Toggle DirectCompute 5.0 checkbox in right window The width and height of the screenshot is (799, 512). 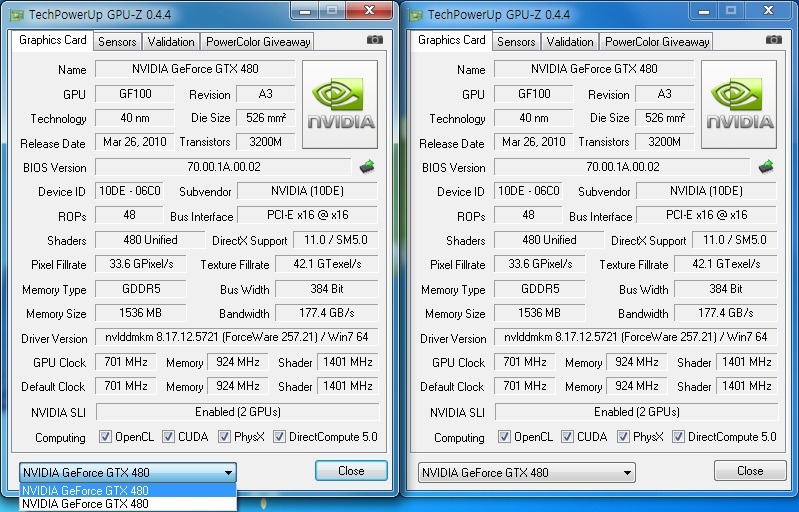pos(678,437)
